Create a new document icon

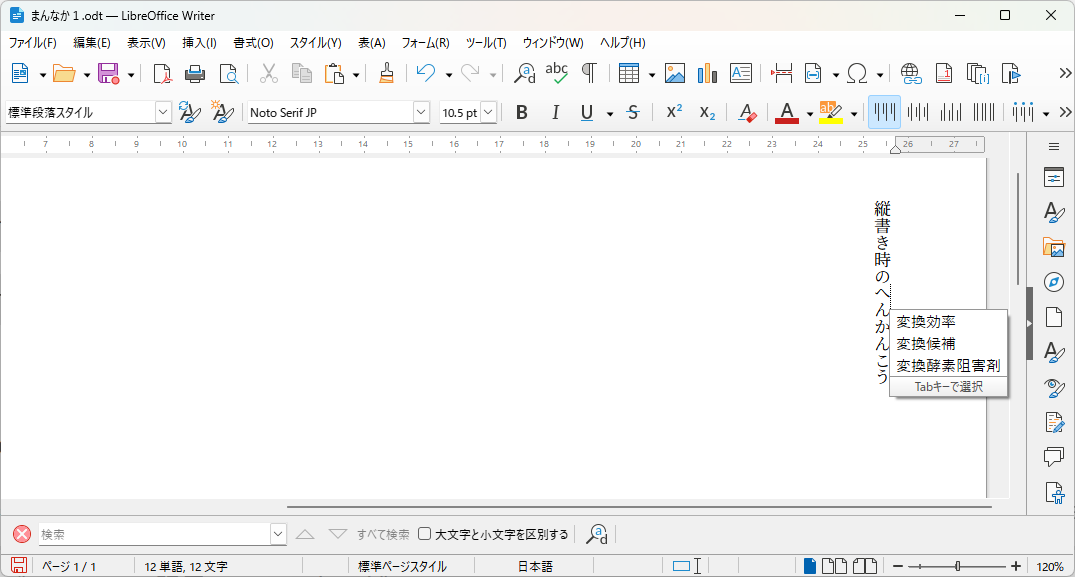click(20, 73)
